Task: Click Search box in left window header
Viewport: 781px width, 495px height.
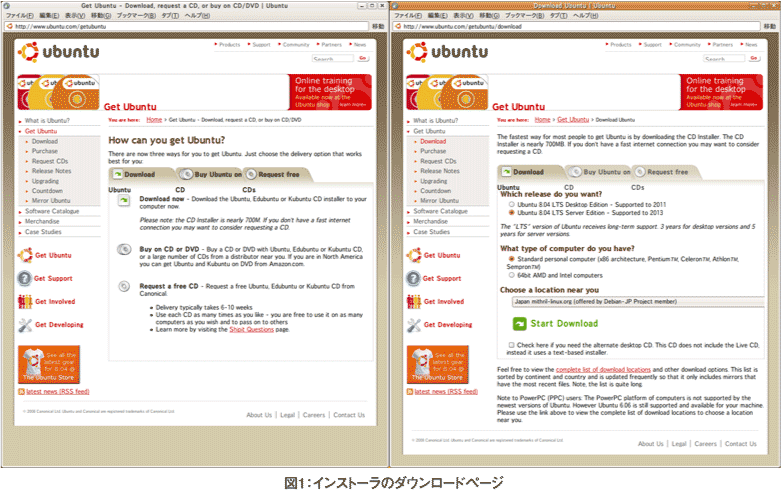Action: [x=333, y=59]
